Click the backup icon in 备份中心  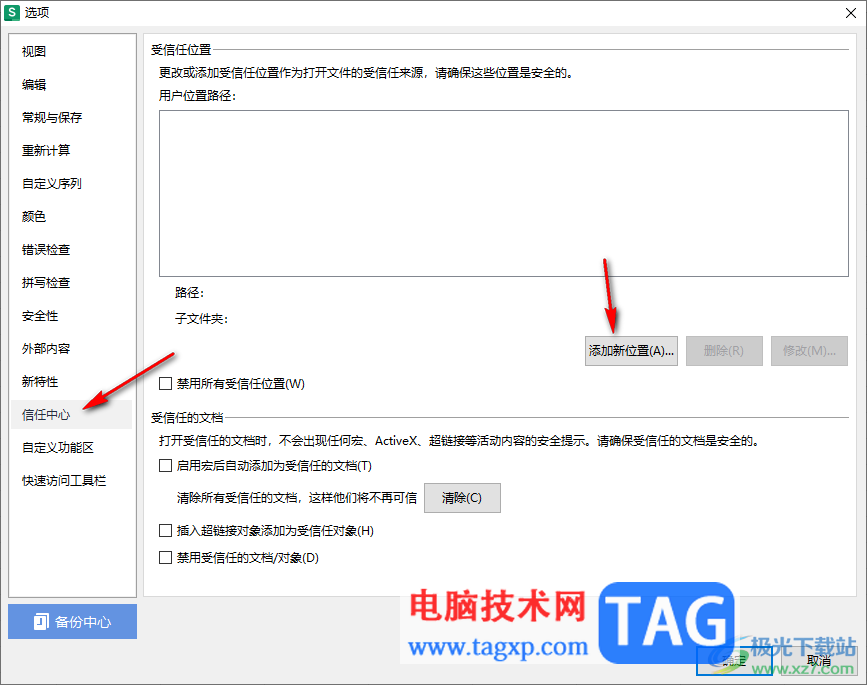[x=41, y=621]
